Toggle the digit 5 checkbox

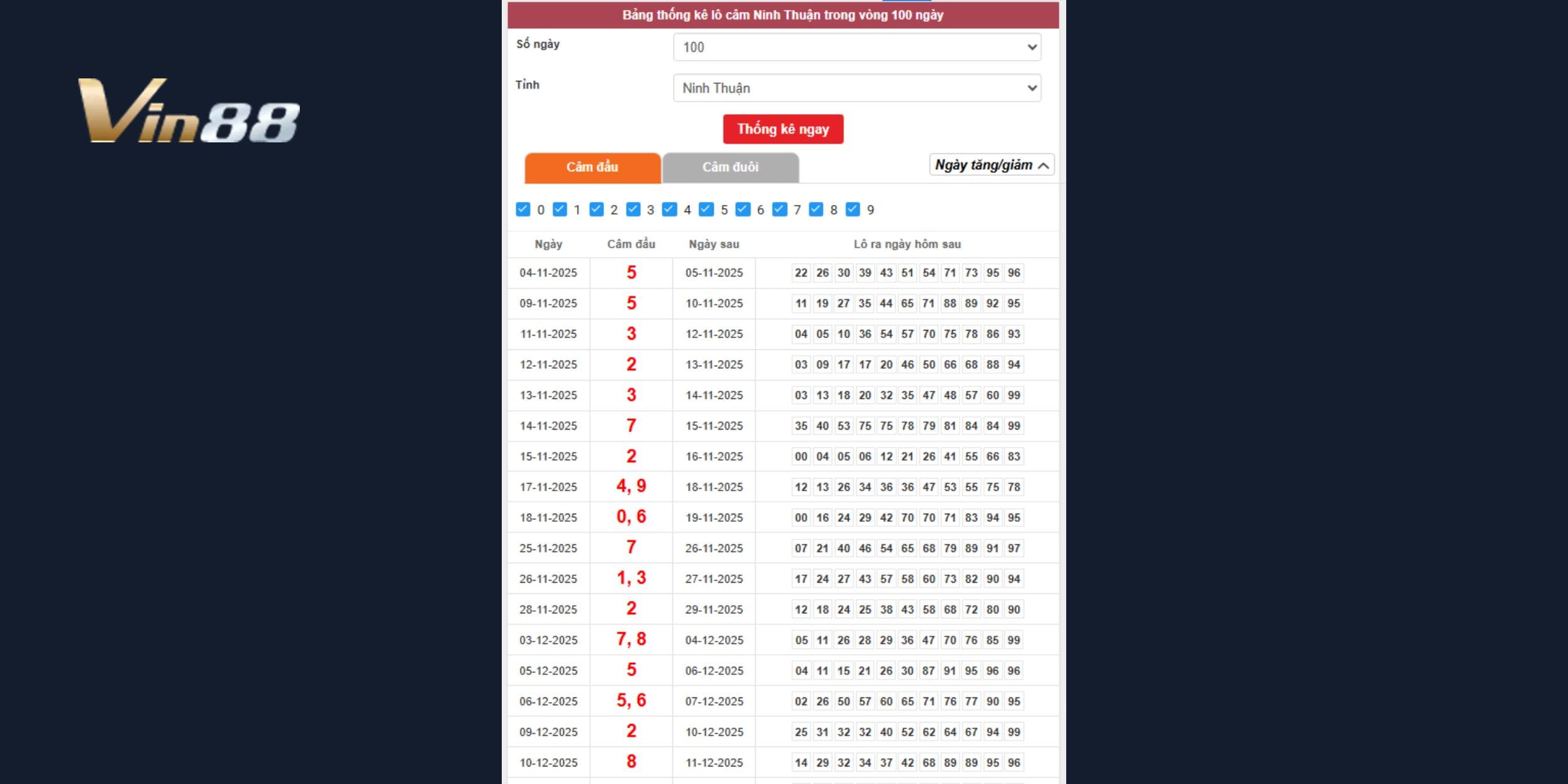[706, 209]
